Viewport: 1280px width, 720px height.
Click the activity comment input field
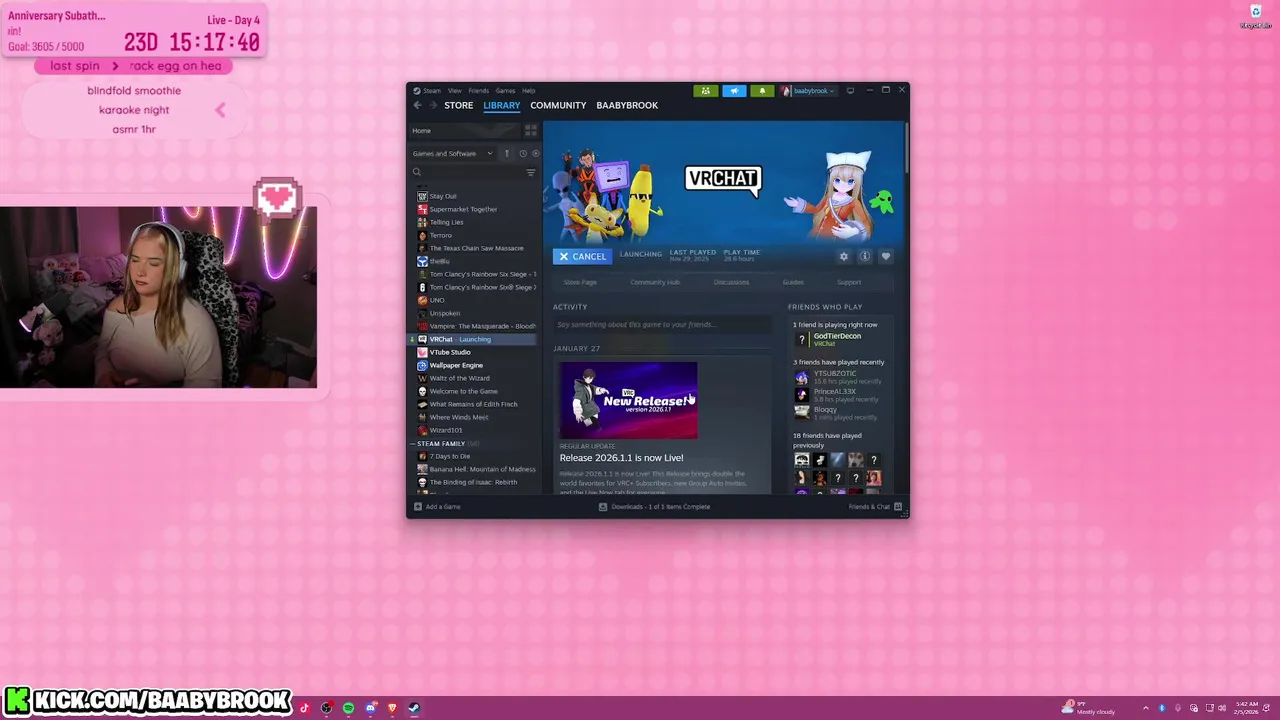point(662,324)
